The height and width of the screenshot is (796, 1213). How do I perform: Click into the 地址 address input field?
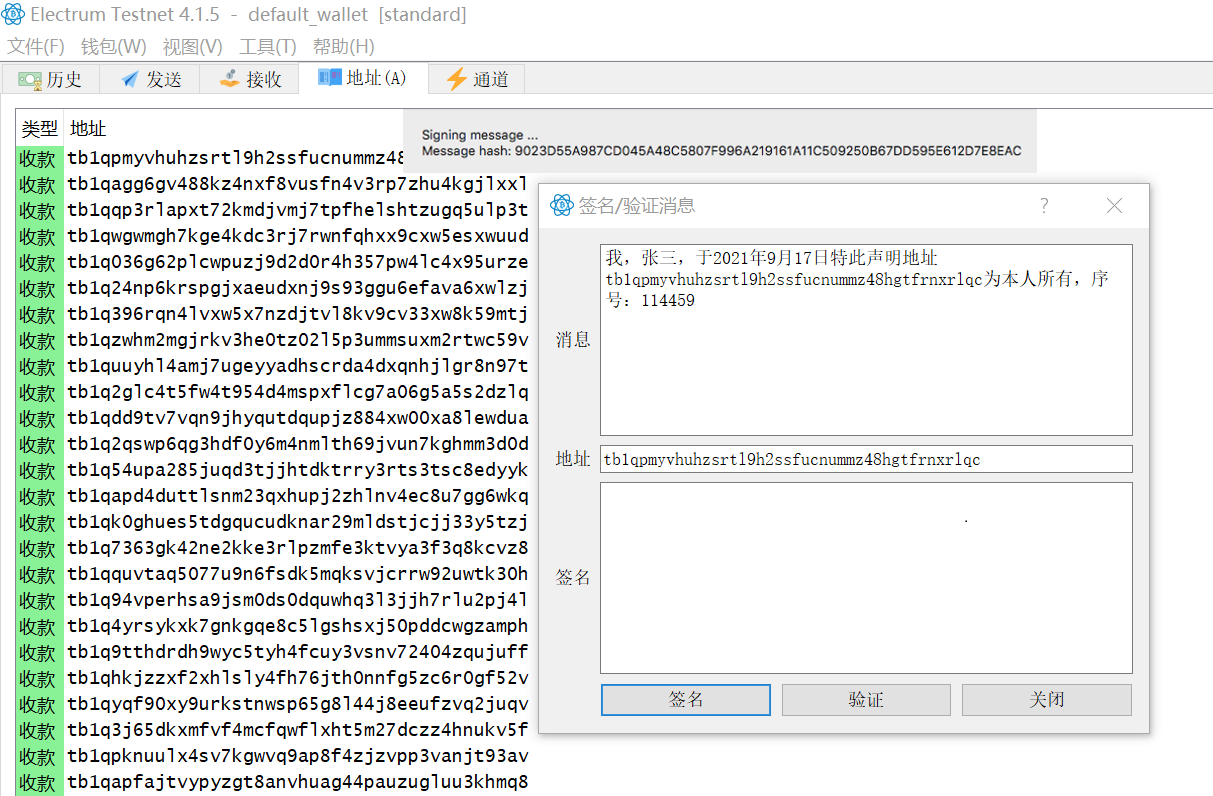pyautogui.click(x=865, y=459)
